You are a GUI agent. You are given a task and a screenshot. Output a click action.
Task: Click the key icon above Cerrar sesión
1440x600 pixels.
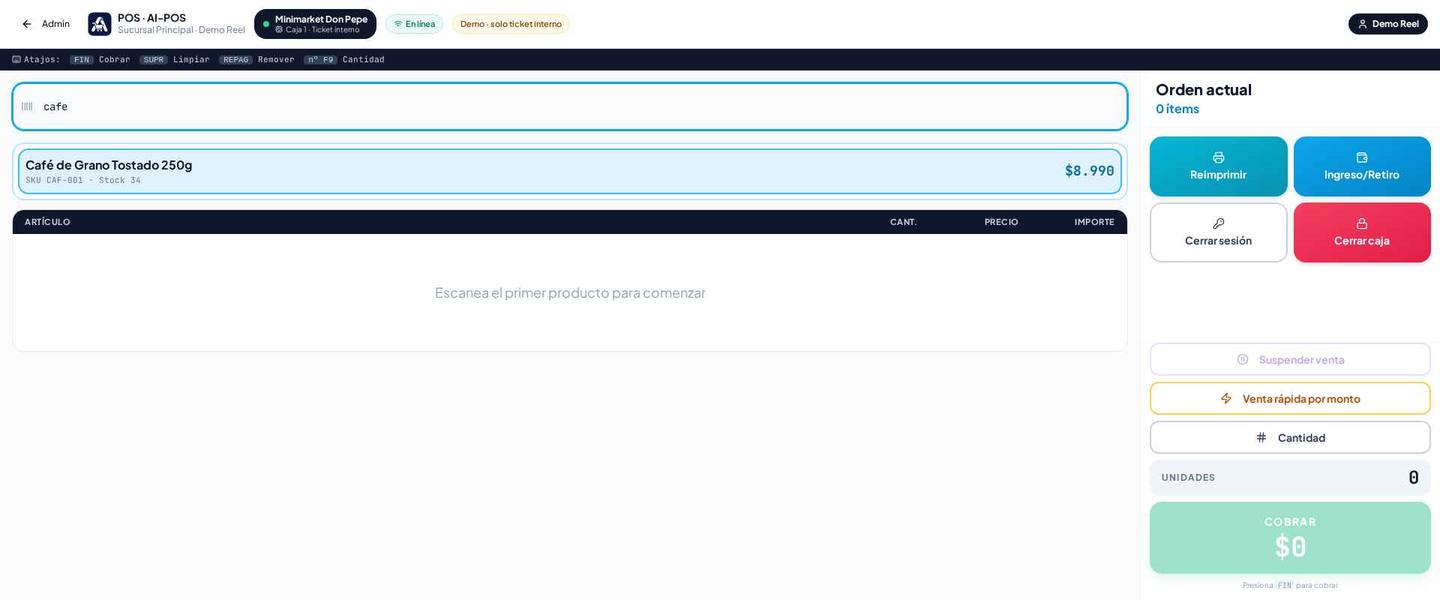click(x=1218, y=223)
